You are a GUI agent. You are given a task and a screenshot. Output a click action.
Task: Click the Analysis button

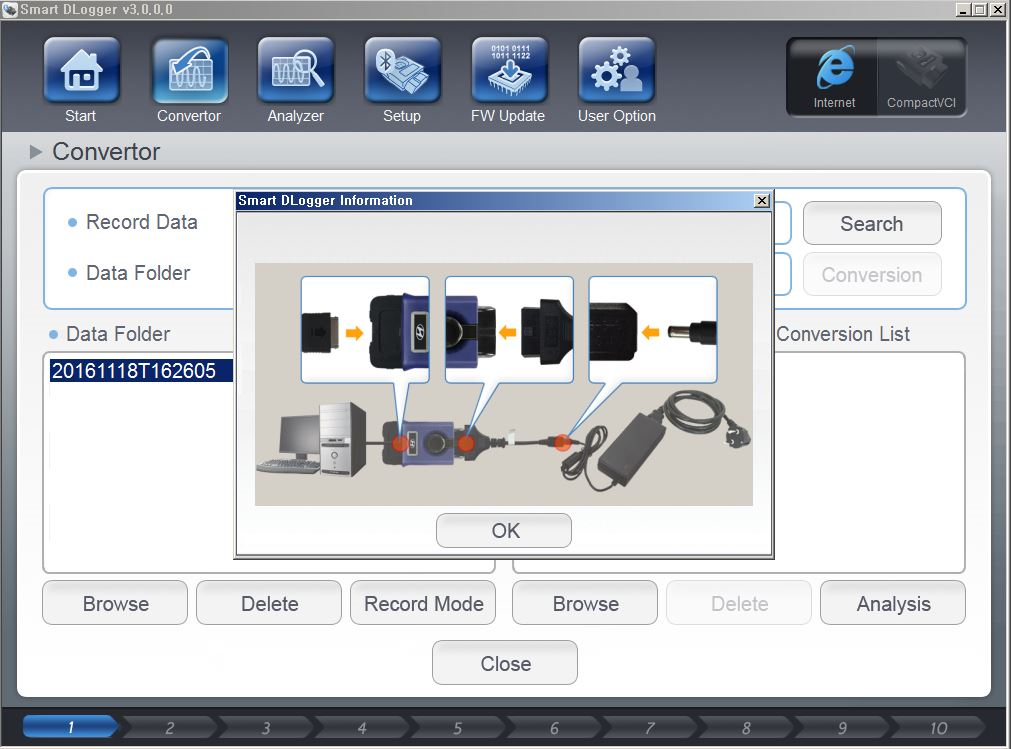pos(893,603)
